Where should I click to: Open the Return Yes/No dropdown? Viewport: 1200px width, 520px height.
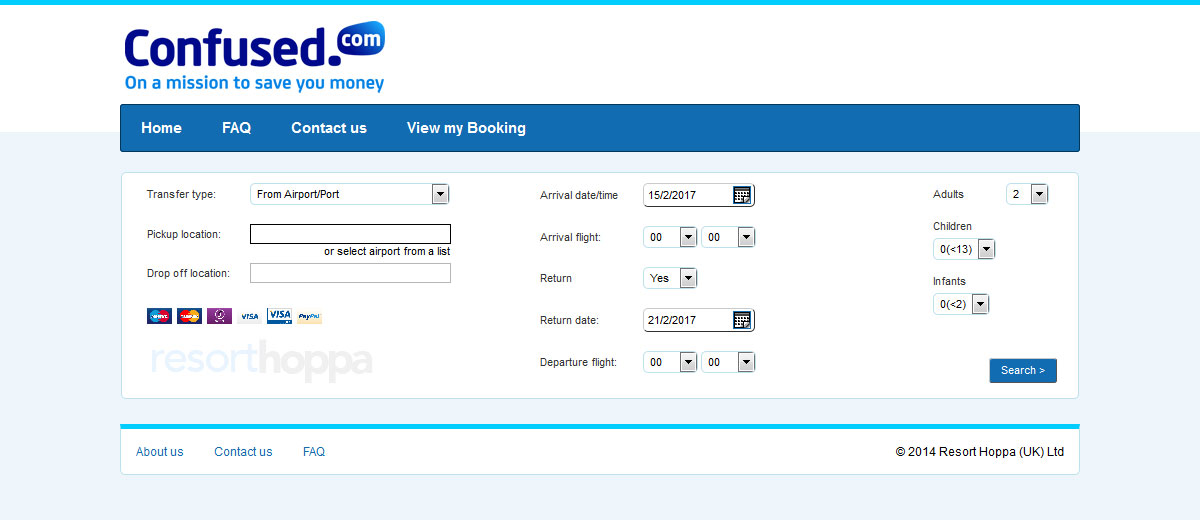(x=670, y=278)
